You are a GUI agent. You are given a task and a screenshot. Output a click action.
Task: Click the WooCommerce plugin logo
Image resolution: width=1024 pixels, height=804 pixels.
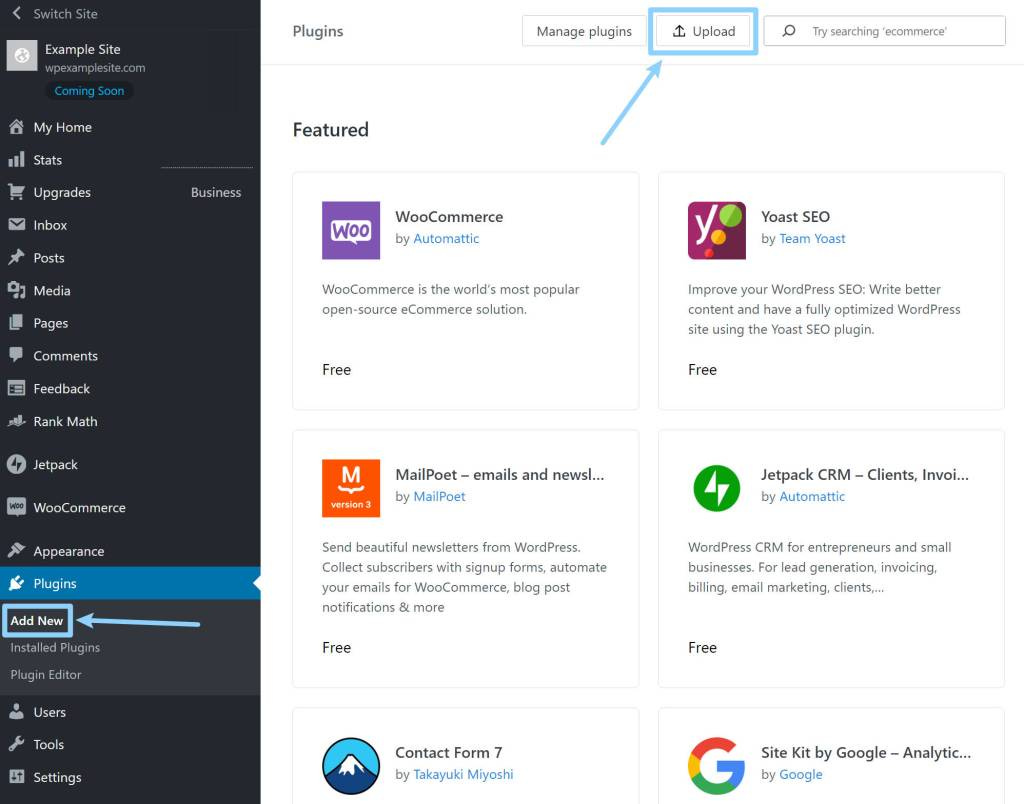point(351,231)
